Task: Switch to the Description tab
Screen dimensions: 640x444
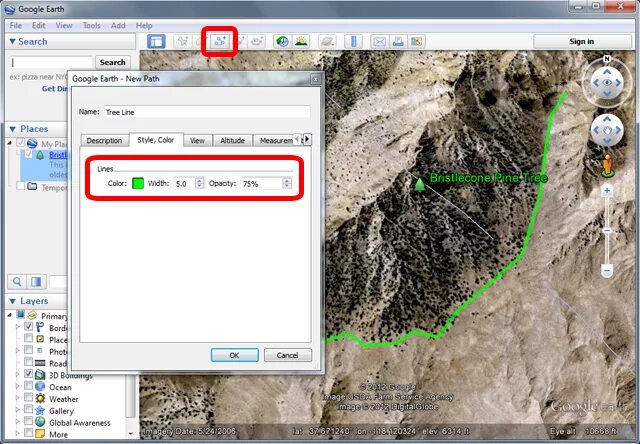Action: (x=104, y=140)
